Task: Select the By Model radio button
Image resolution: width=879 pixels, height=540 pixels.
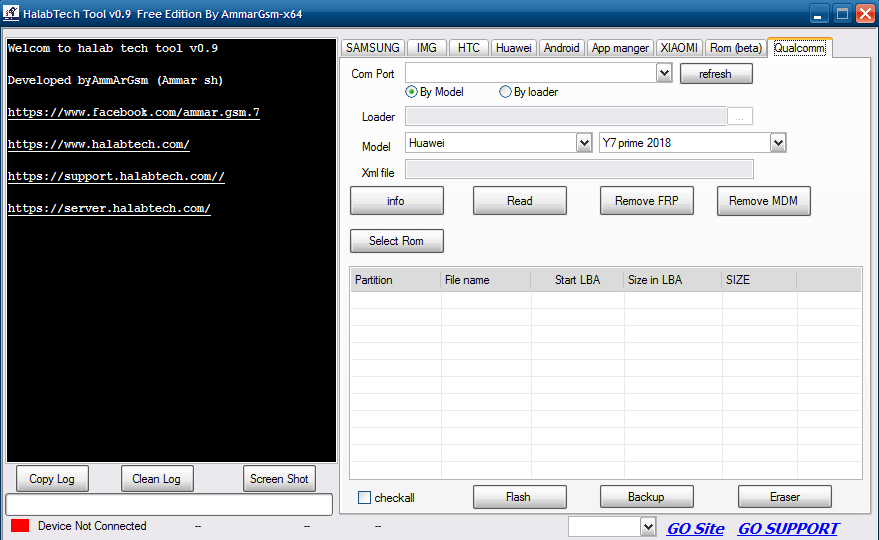Action: pos(412,92)
